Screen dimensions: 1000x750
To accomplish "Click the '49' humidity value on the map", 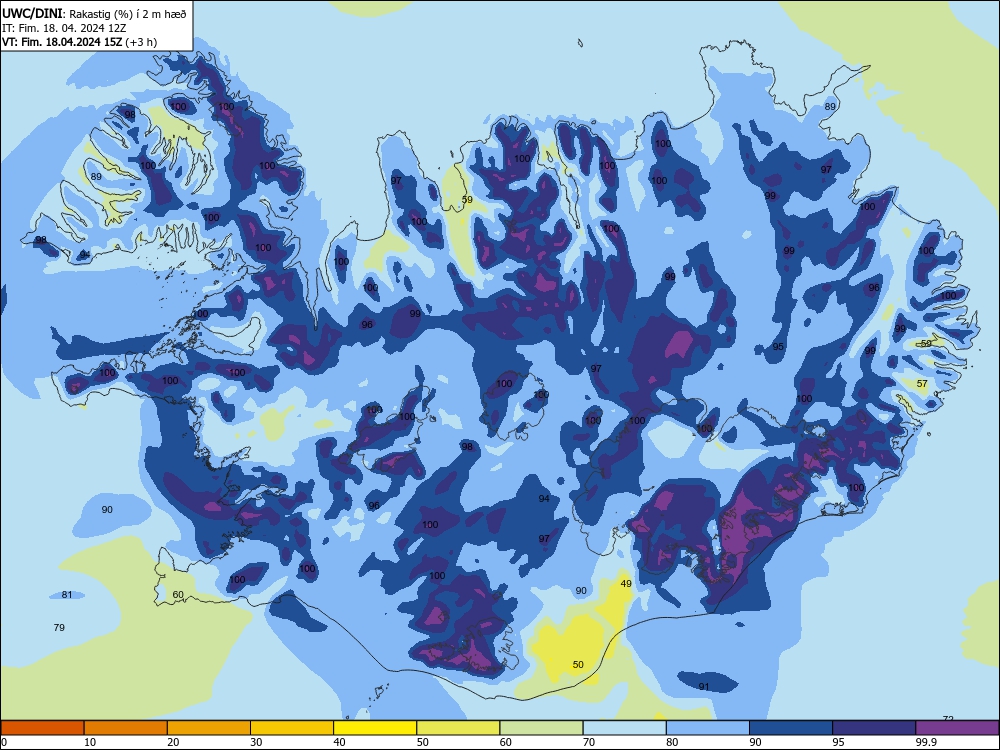I will [x=626, y=584].
